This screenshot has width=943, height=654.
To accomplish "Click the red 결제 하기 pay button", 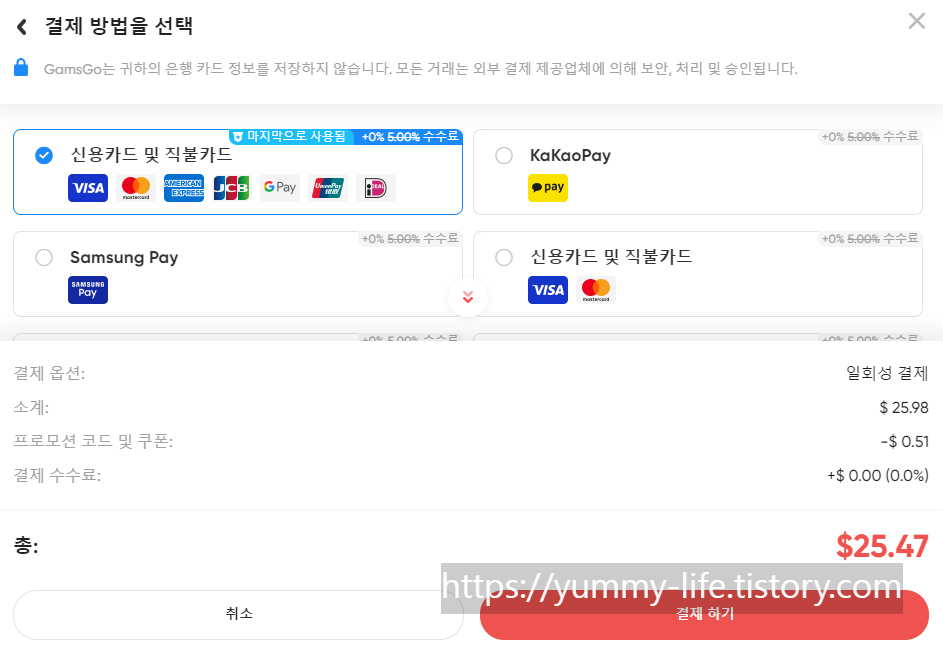I will click(x=704, y=614).
